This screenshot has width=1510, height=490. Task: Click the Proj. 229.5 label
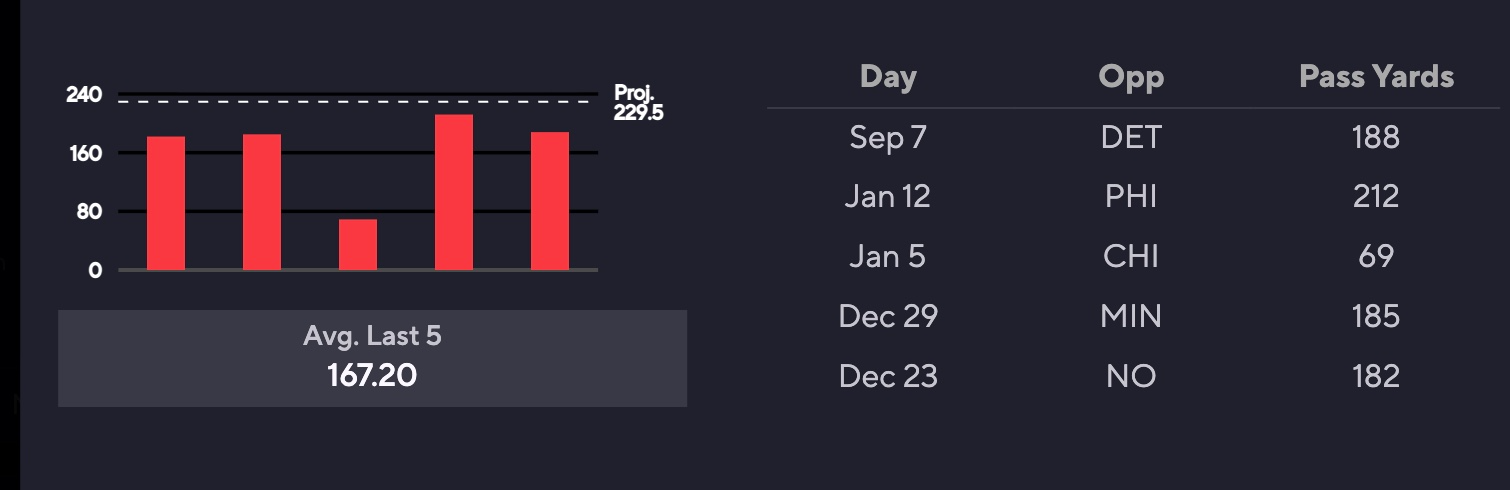[x=638, y=103]
